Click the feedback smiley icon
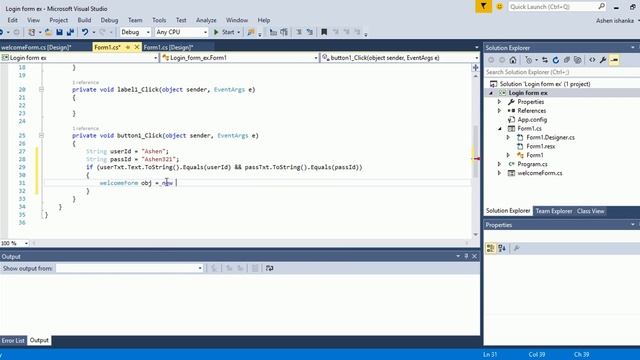The height and width of the screenshot is (360, 640). pyautogui.click(x=499, y=7)
